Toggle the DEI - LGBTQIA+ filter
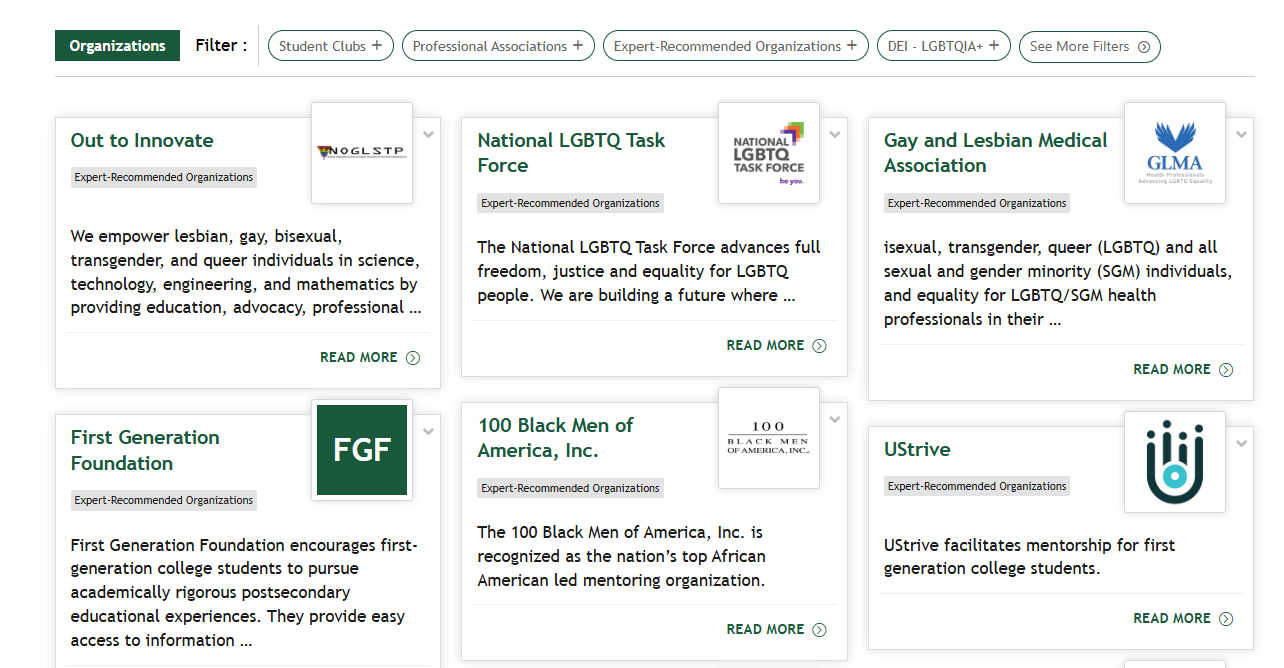1284x668 pixels. (x=942, y=46)
